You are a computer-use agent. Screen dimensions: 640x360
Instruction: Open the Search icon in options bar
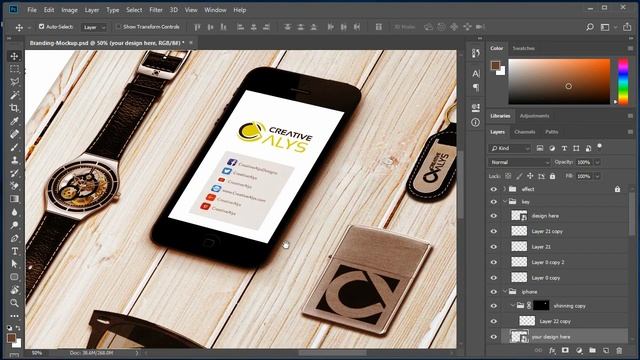589,27
